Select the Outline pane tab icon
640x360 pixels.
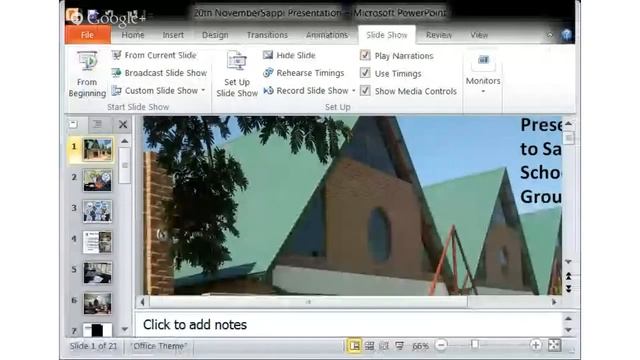(98, 124)
